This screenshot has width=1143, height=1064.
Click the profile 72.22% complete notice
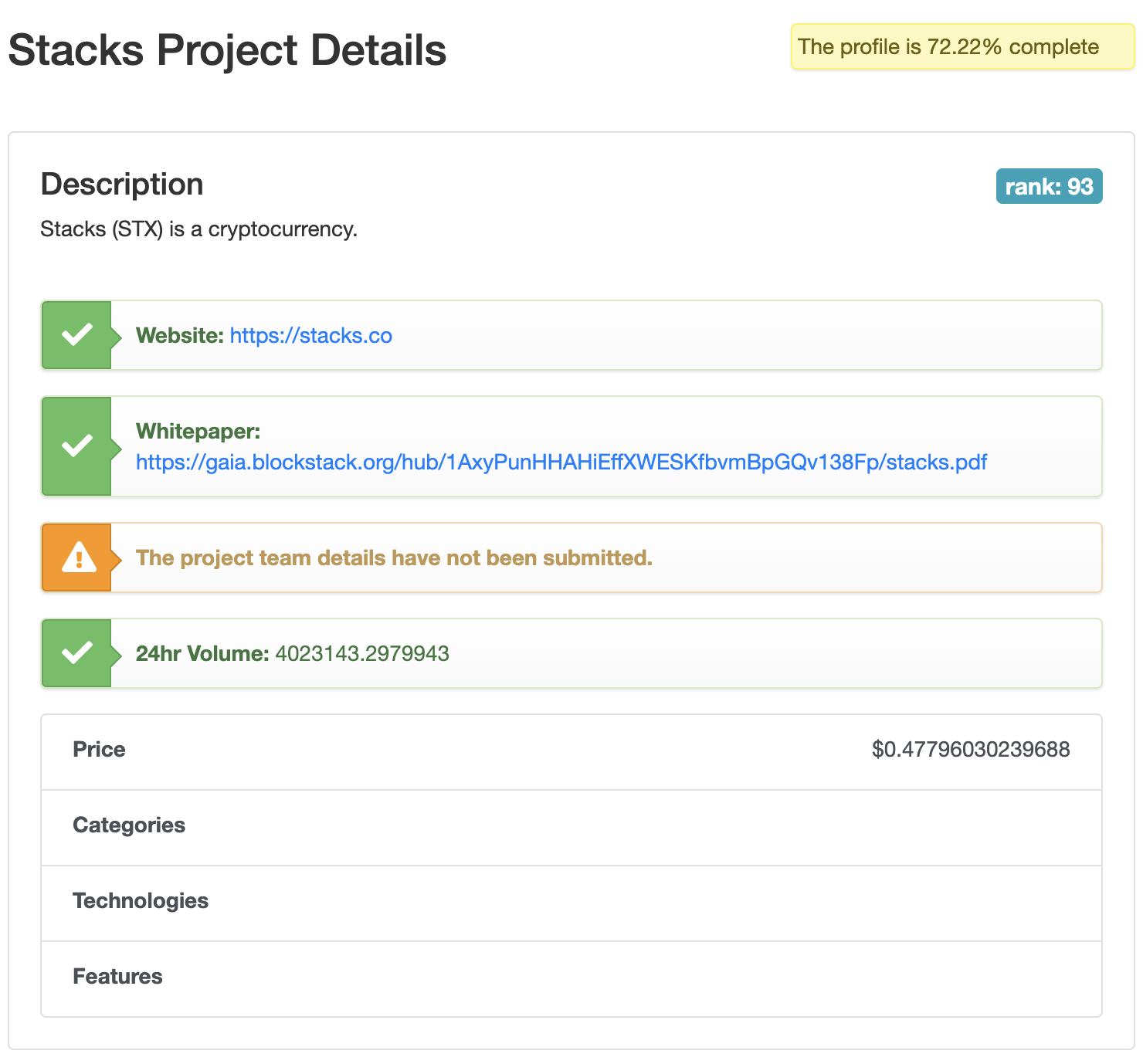(x=962, y=47)
